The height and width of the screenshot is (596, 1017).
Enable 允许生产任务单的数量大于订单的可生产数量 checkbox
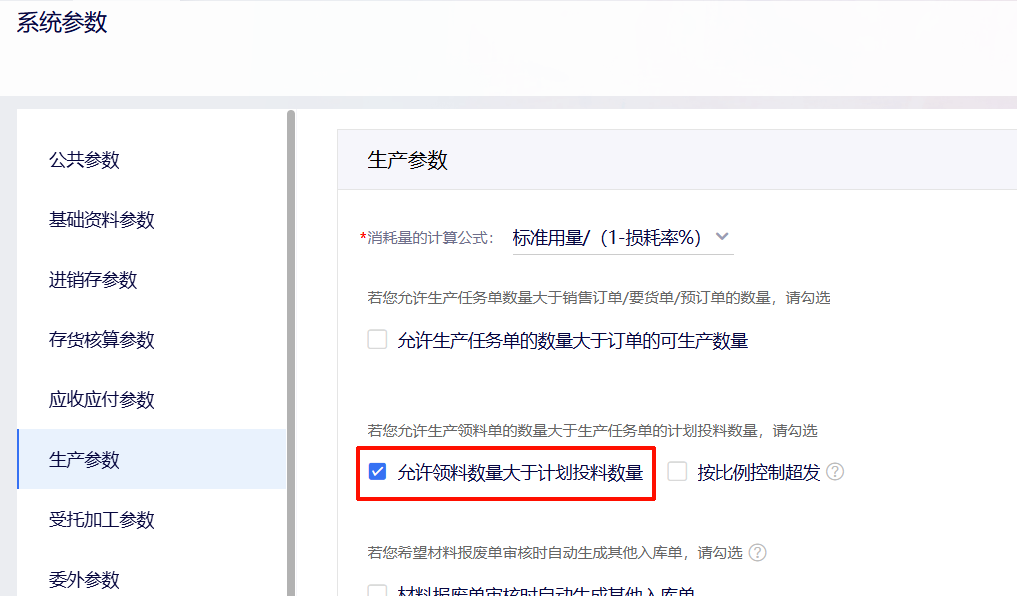click(377, 339)
